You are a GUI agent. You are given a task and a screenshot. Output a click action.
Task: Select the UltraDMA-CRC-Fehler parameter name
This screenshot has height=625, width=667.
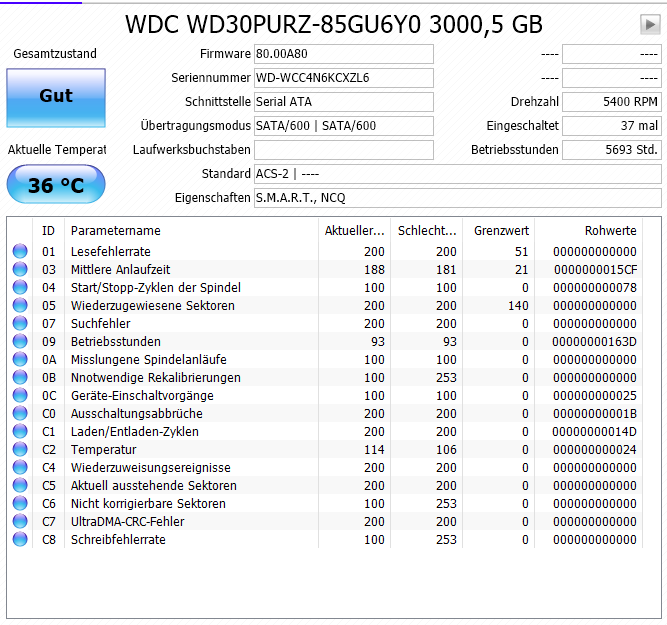point(128,522)
